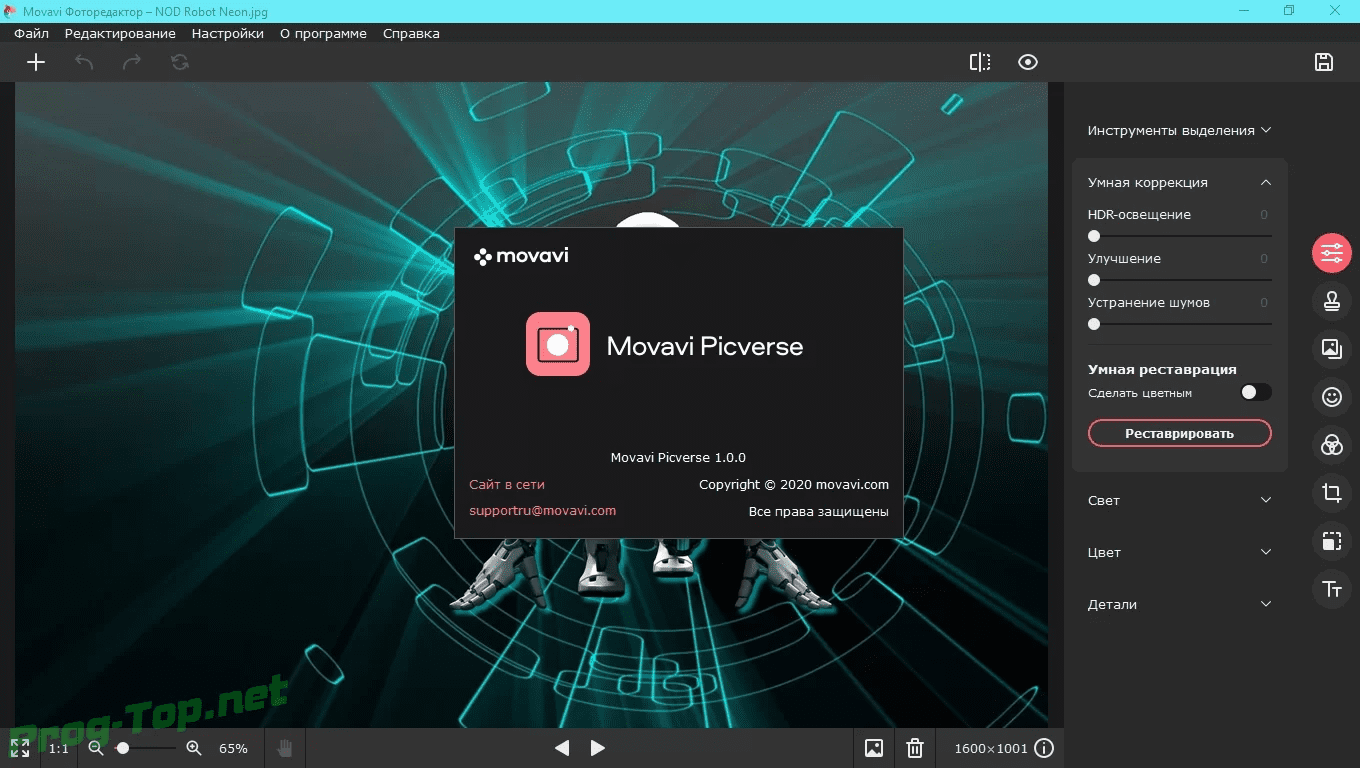Screen dimensions: 1360x768
Task: Open the 'Настройки' menu
Action: coord(227,33)
